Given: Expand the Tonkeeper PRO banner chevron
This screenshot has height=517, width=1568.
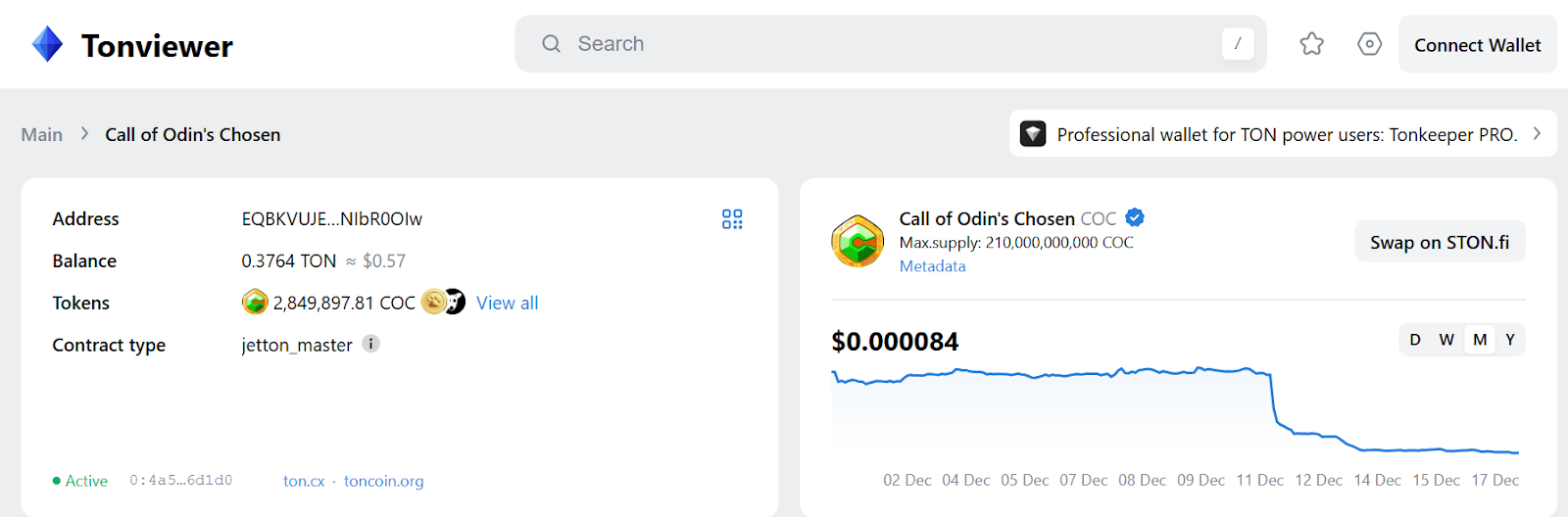Looking at the screenshot, I should [1537, 134].
